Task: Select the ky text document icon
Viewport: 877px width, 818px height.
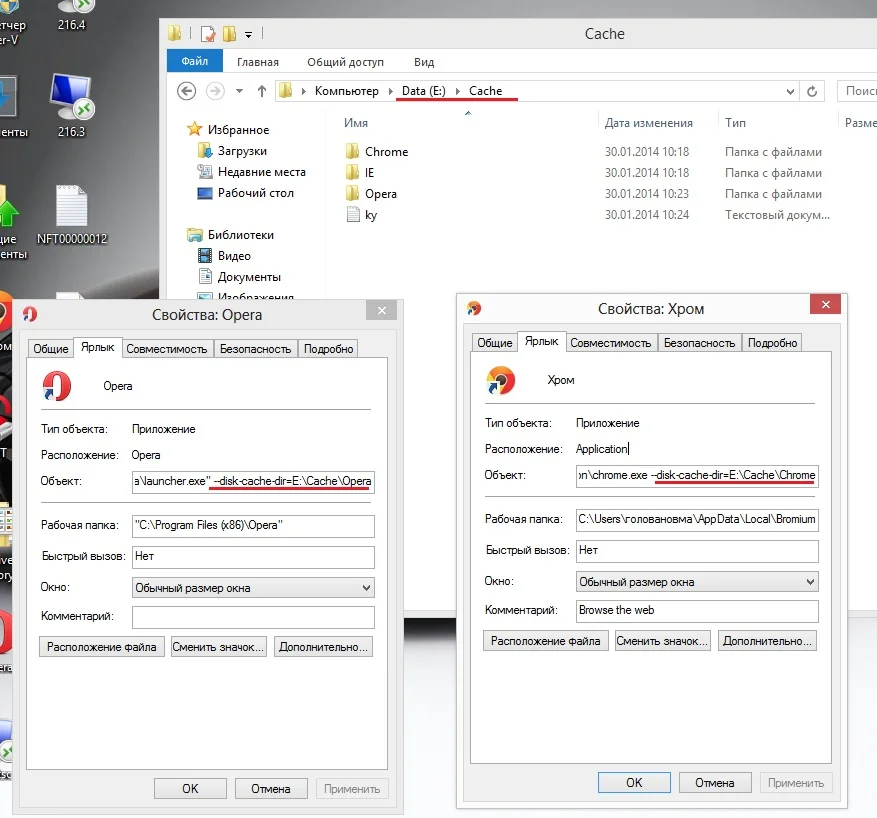Action: (353, 215)
